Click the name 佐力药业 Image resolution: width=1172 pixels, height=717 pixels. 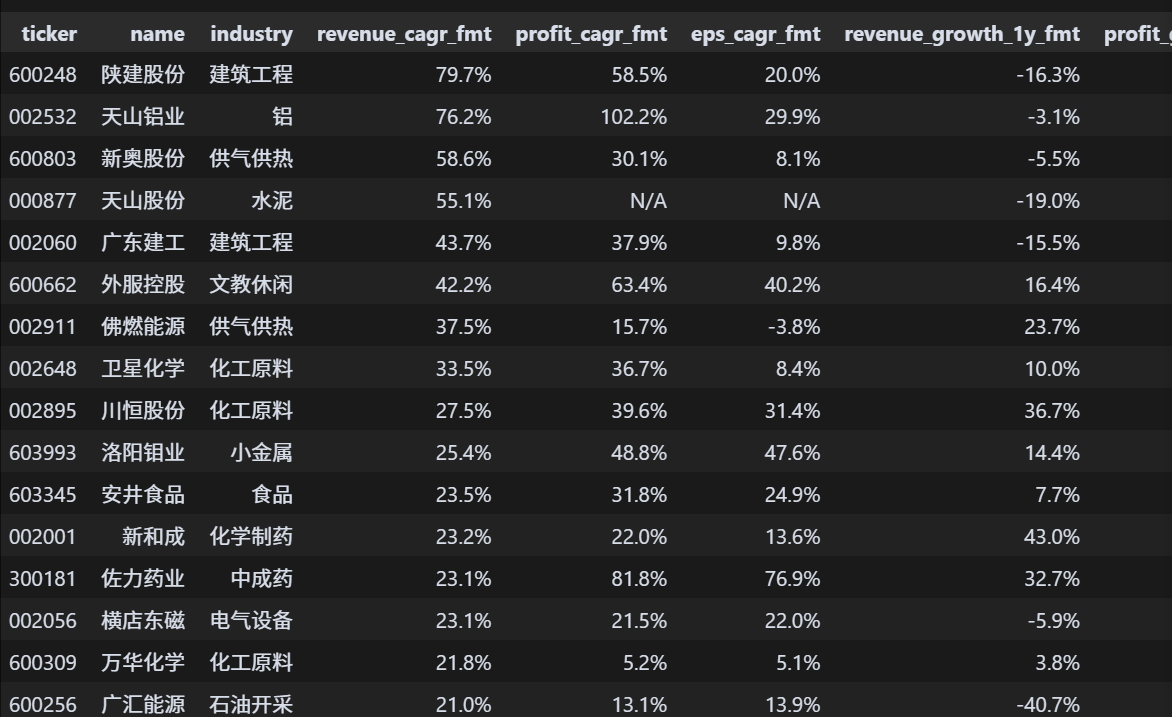click(143, 579)
